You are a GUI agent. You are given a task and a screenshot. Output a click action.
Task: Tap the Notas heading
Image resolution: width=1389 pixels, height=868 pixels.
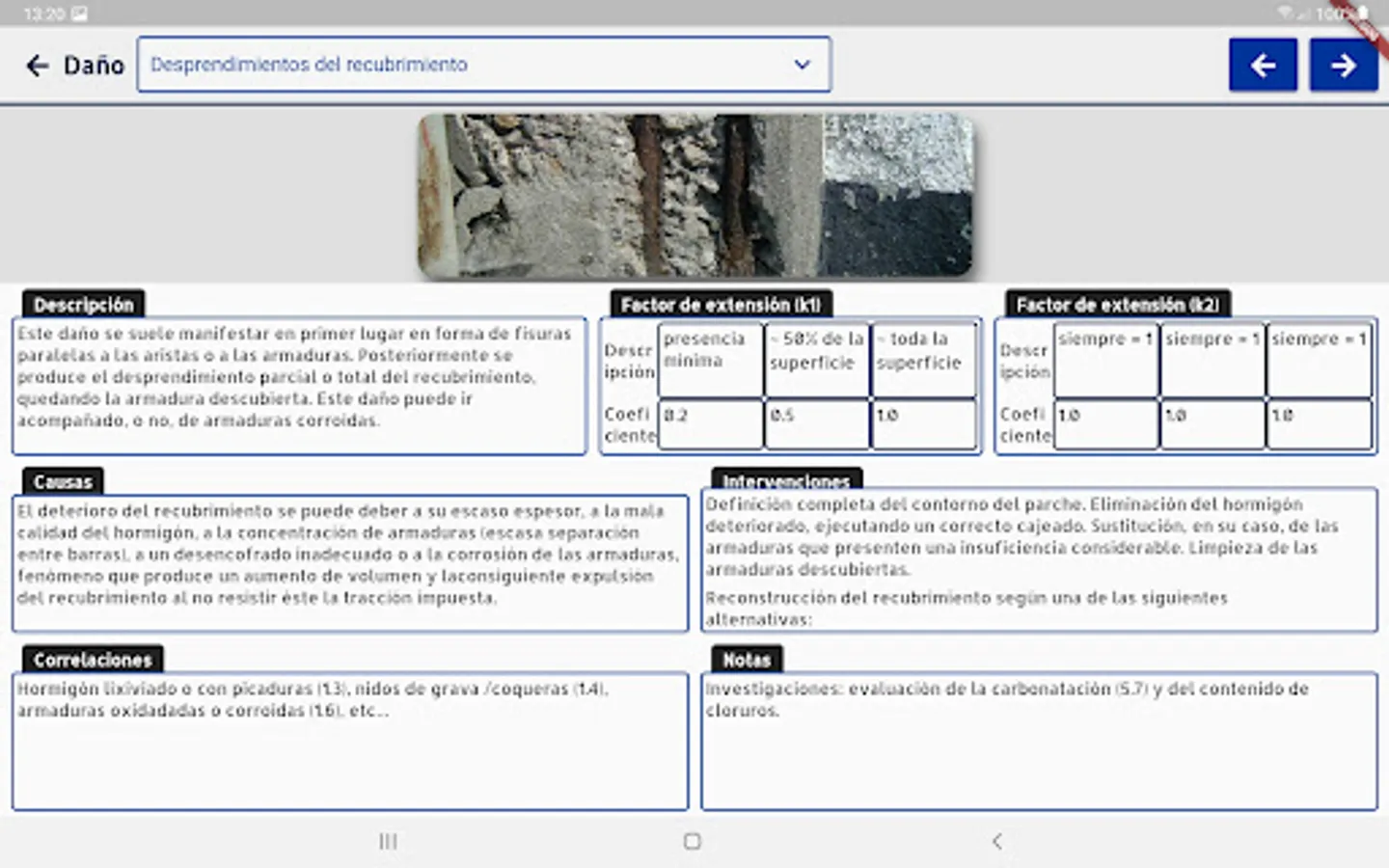point(749,660)
